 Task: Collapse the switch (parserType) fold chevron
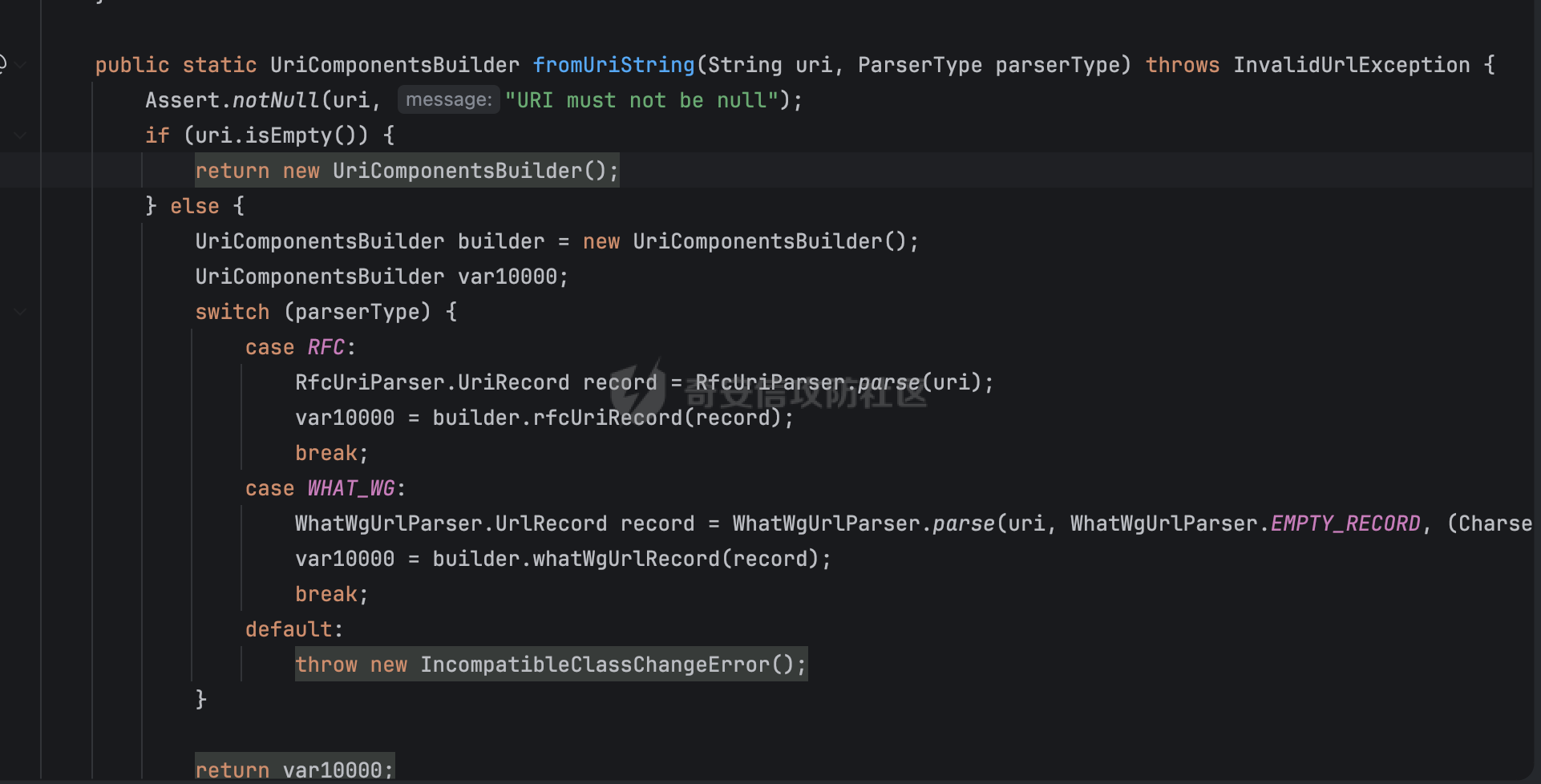(x=21, y=312)
